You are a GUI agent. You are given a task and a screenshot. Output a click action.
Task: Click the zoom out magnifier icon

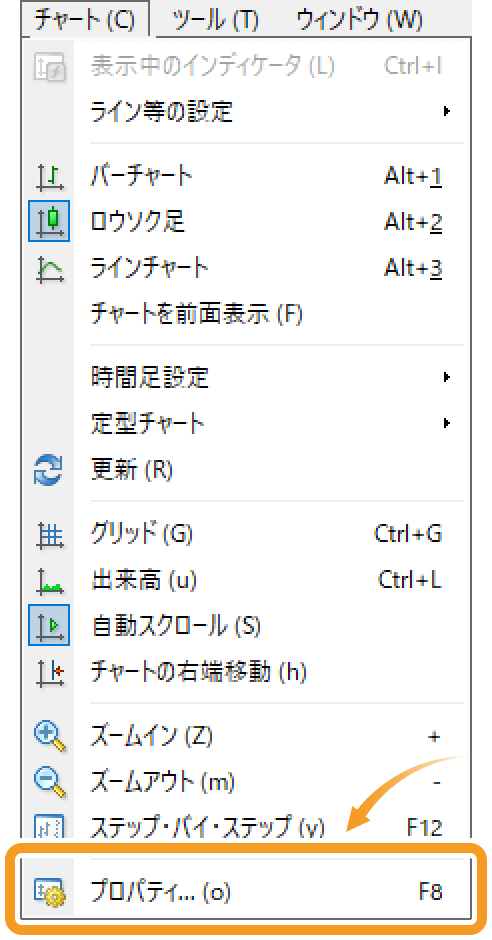(x=49, y=783)
